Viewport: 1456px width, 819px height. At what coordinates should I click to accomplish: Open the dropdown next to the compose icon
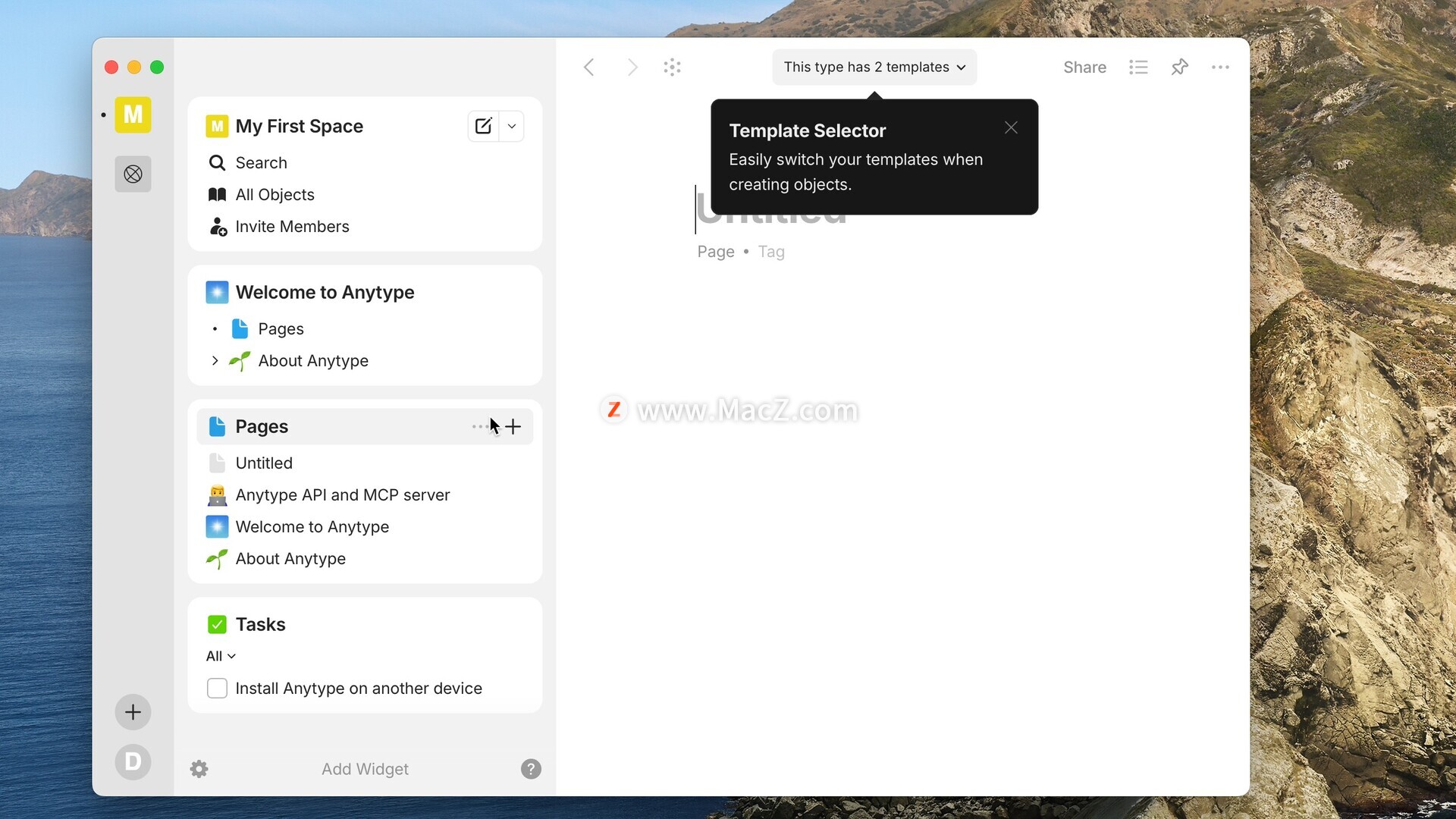(x=512, y=126)
